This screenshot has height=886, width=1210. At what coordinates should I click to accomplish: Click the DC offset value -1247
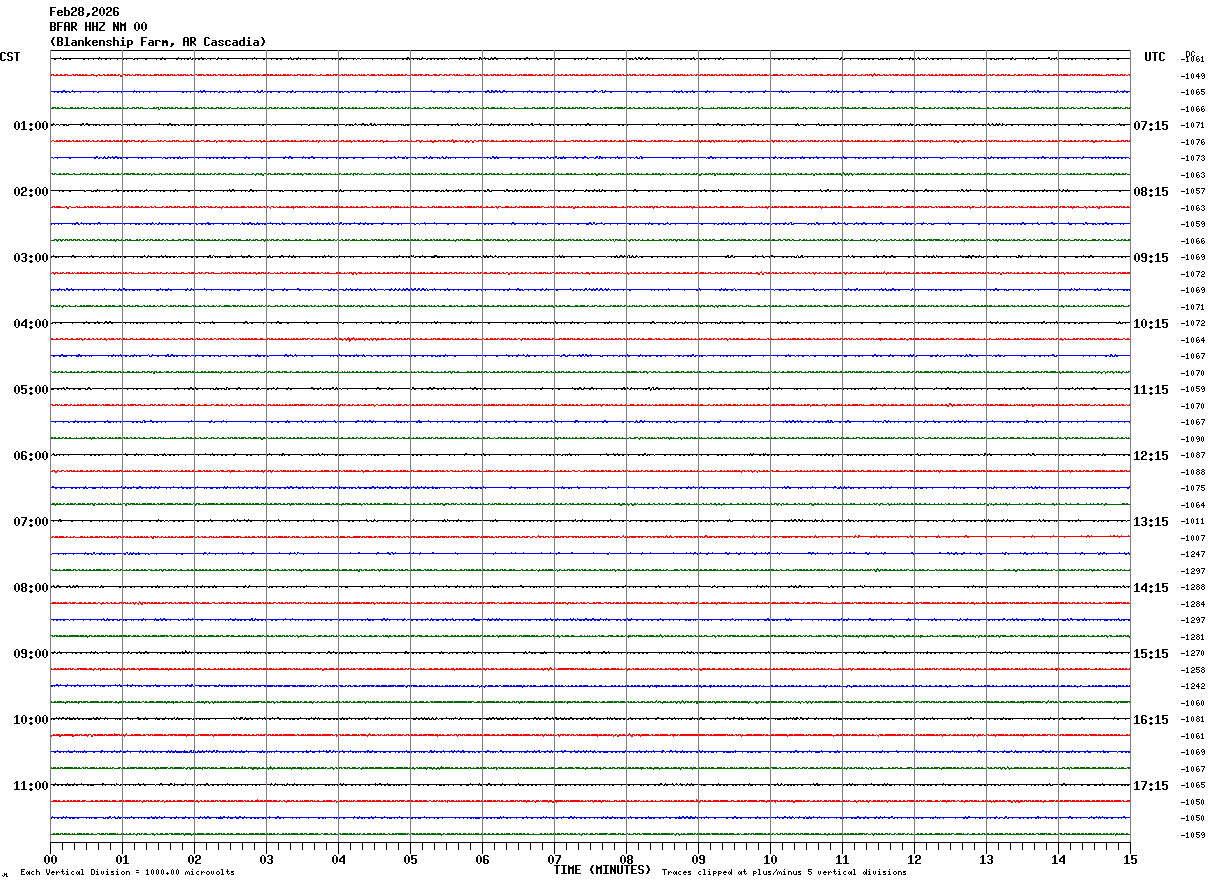click(1192, 554)
